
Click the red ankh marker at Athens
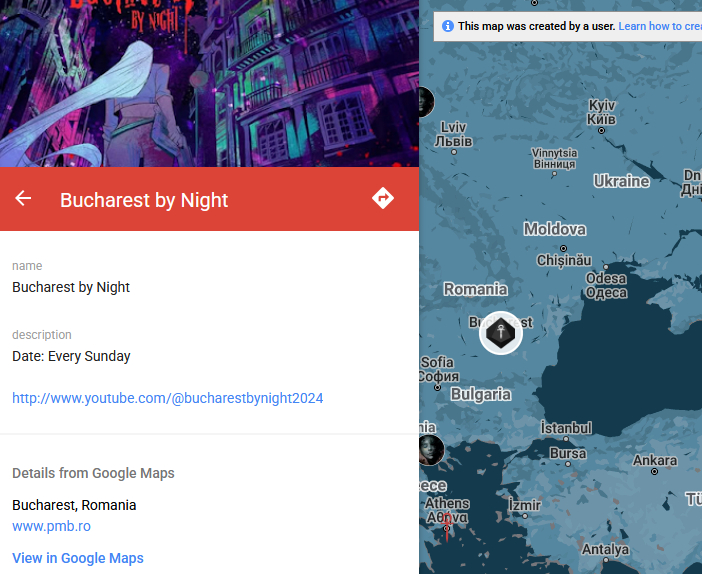(446, 525)
